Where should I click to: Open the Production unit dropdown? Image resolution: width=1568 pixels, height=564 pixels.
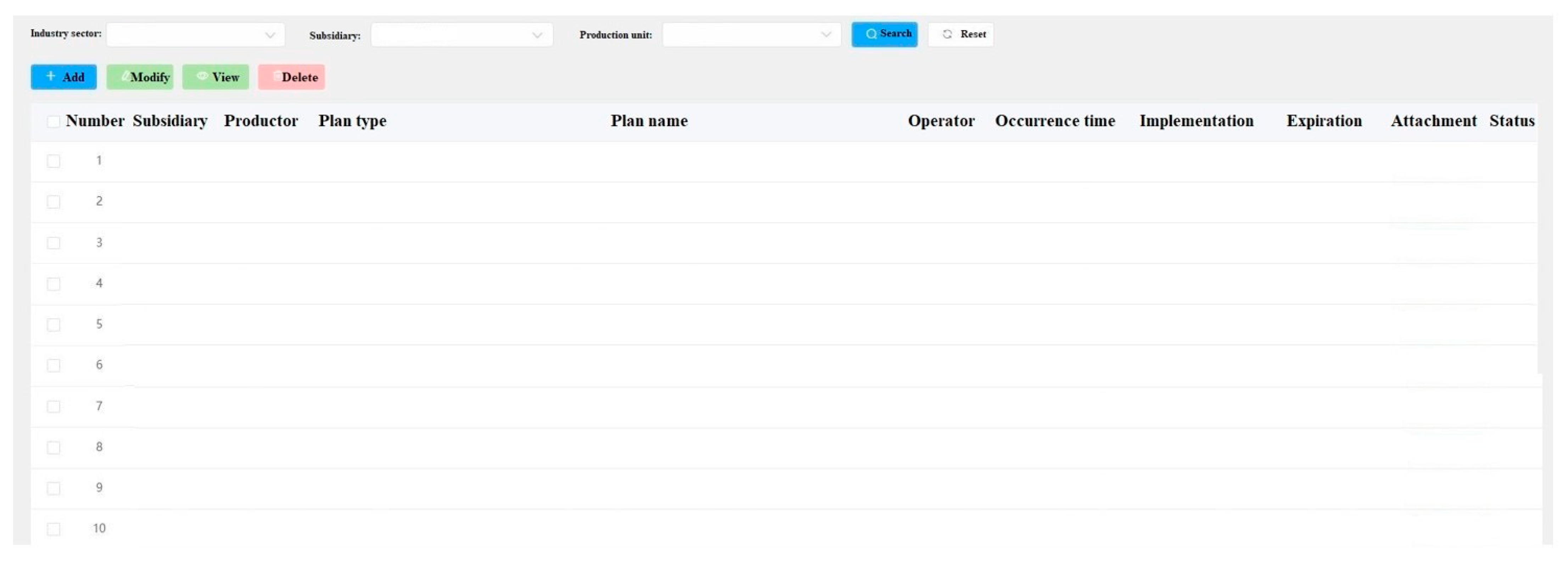click(751, 35)
